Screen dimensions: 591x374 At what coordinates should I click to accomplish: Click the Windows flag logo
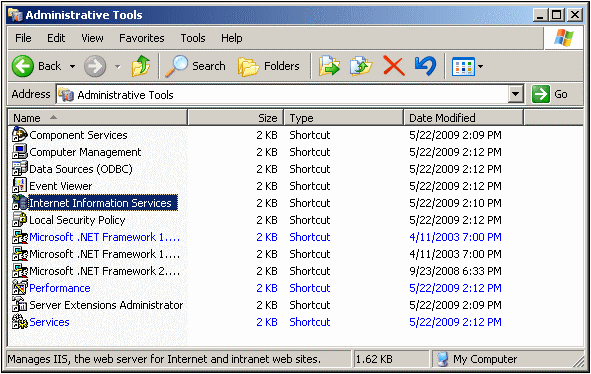563,38
